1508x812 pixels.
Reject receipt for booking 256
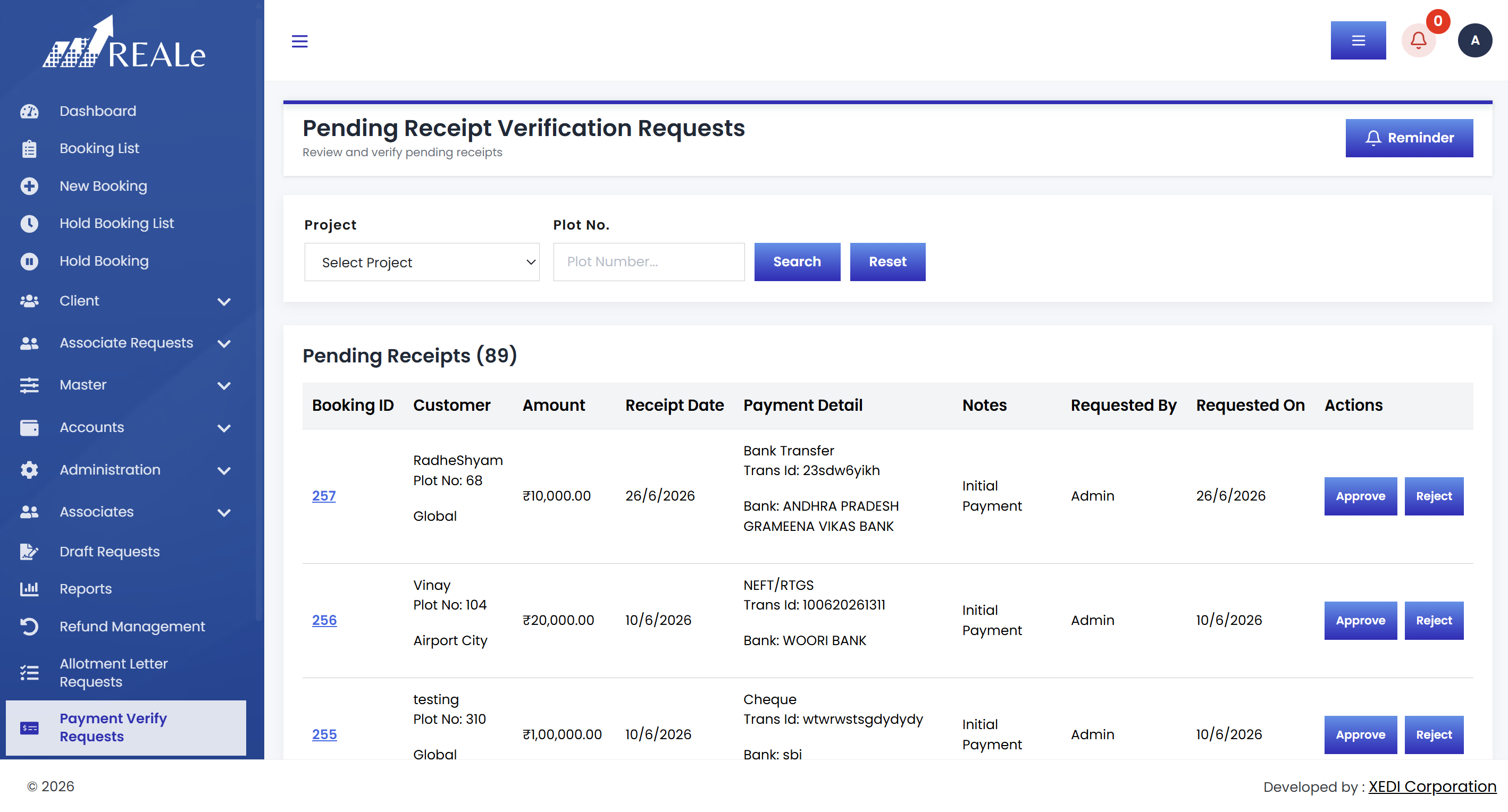click(1434, 621)
